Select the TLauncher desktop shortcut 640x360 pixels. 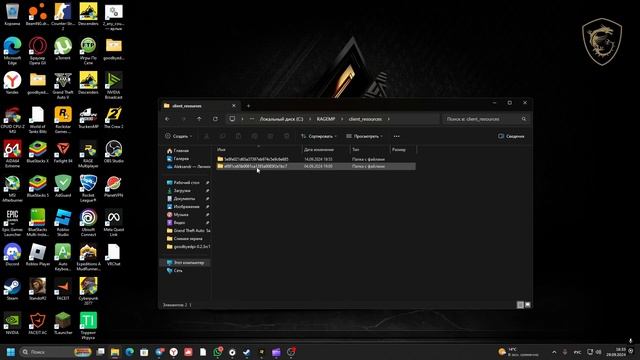click(63, 323)
